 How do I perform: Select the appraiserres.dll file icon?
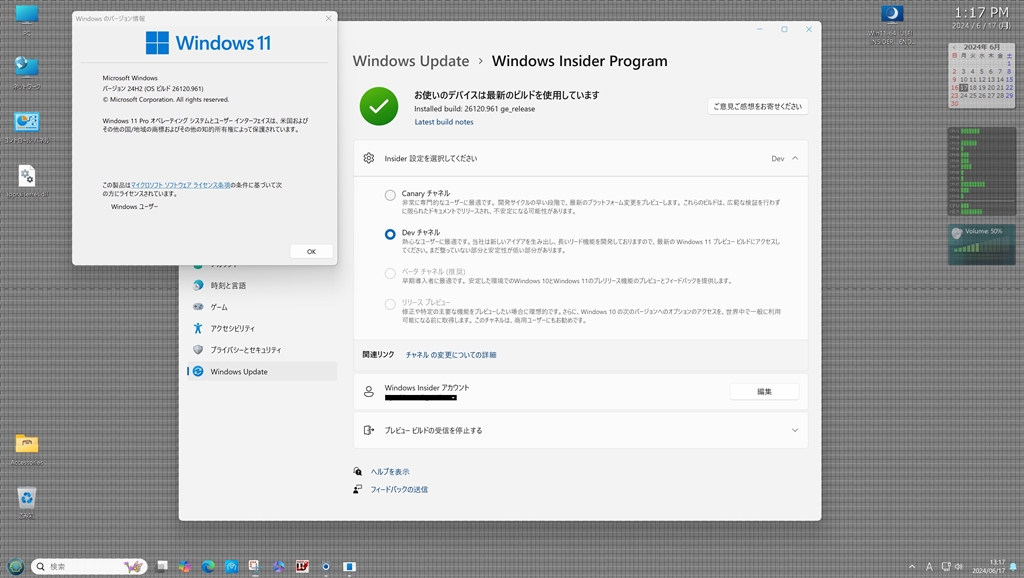[27, 180]
